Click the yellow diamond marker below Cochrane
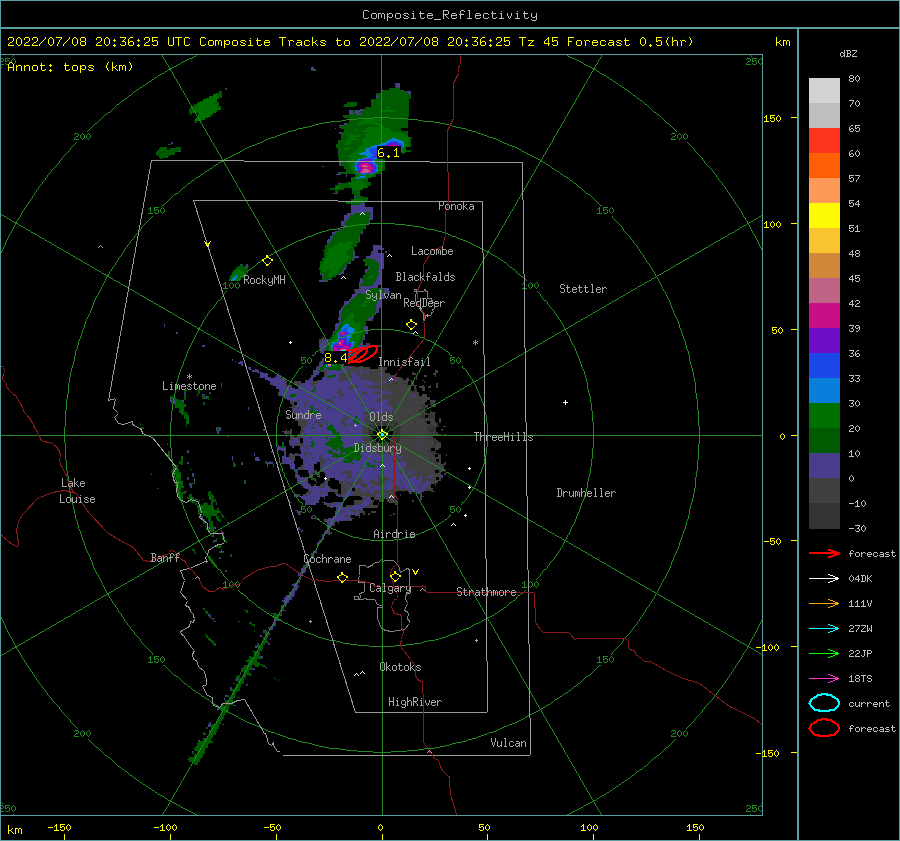The image size is (900, 841). (x=342, y=577)
